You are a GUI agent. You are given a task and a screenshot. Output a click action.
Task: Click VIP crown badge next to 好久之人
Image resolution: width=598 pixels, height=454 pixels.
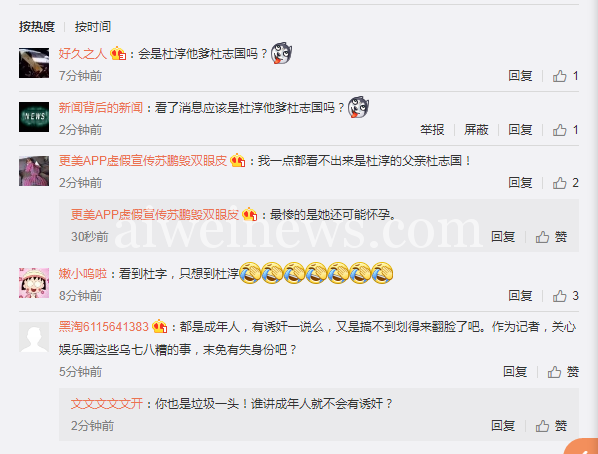click(118, 54)
